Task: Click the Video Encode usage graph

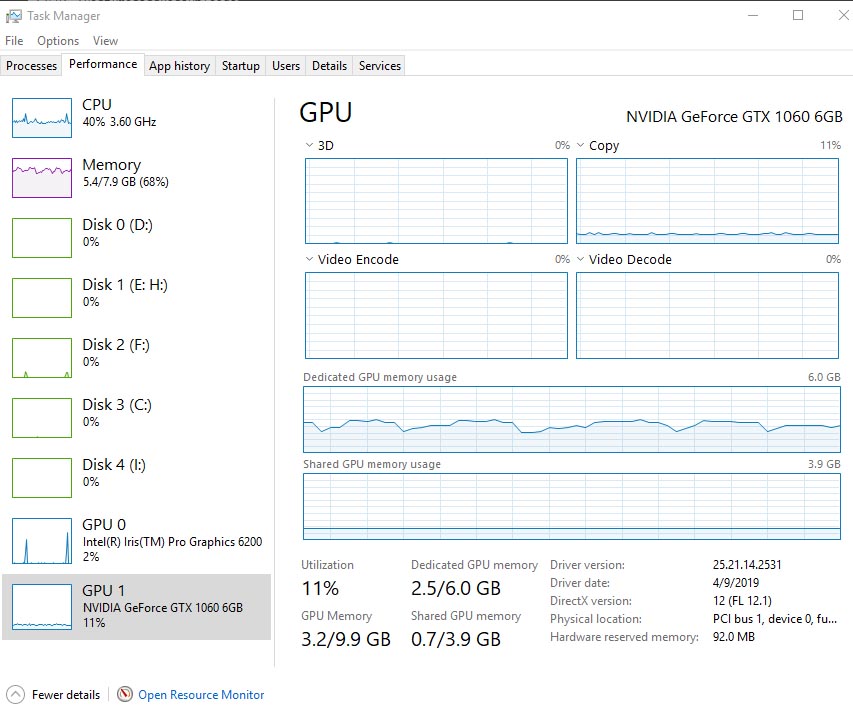Action: coord(436,316)
